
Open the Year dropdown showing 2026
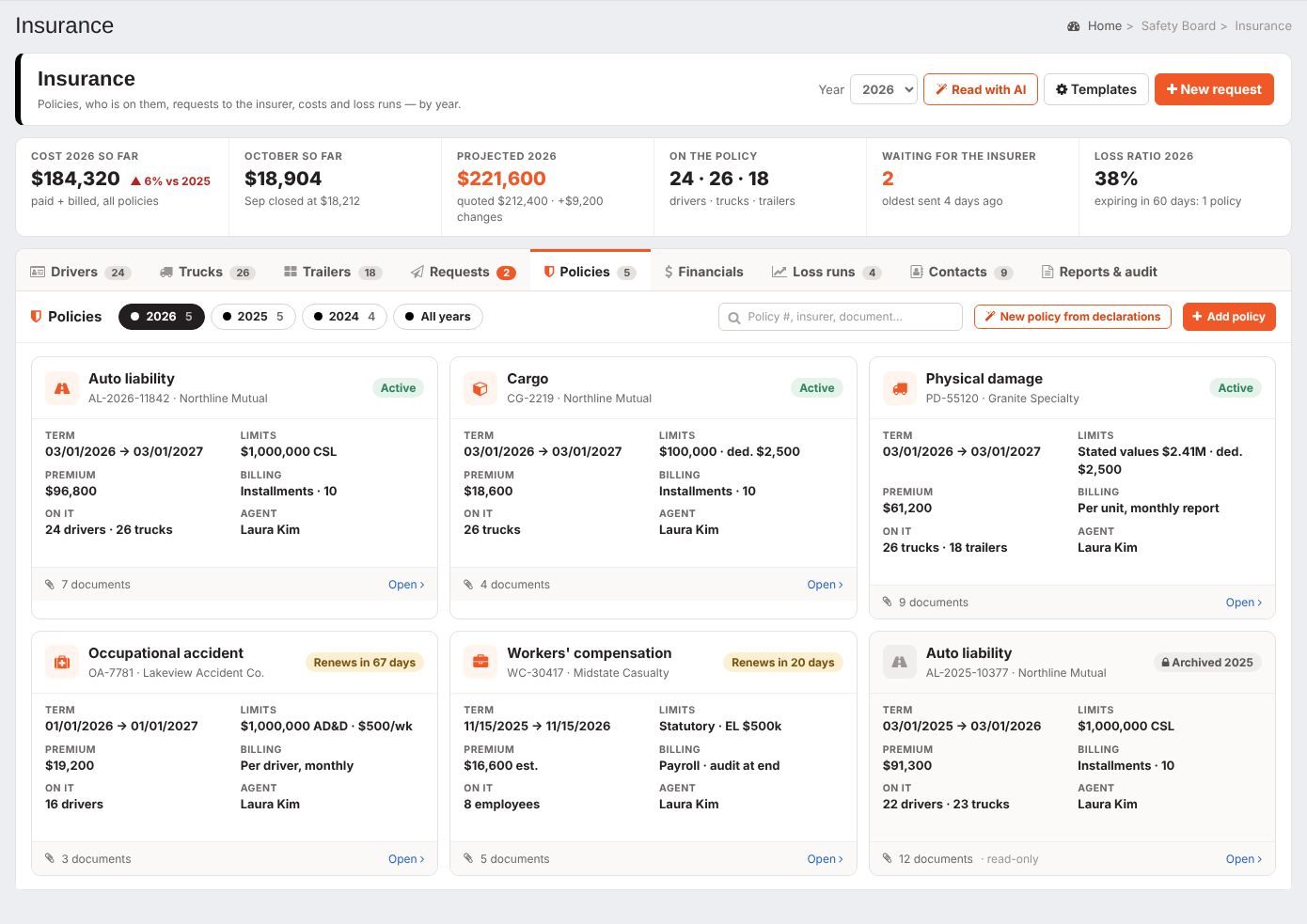pos(884,89)
